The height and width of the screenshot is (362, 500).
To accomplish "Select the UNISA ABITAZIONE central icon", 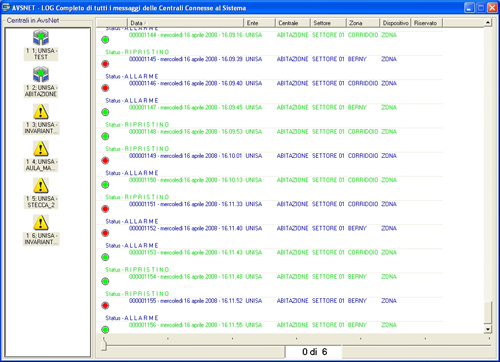I will point(41,74).
